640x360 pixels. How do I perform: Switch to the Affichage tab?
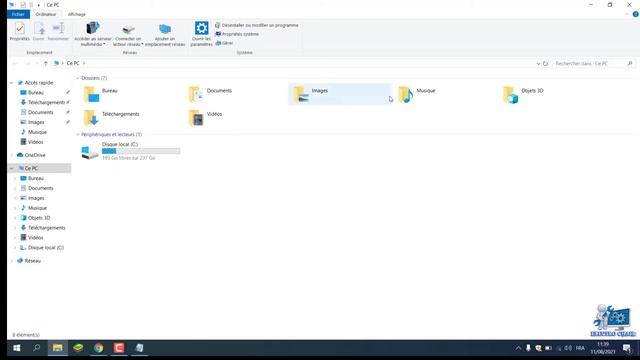point(77,14)
